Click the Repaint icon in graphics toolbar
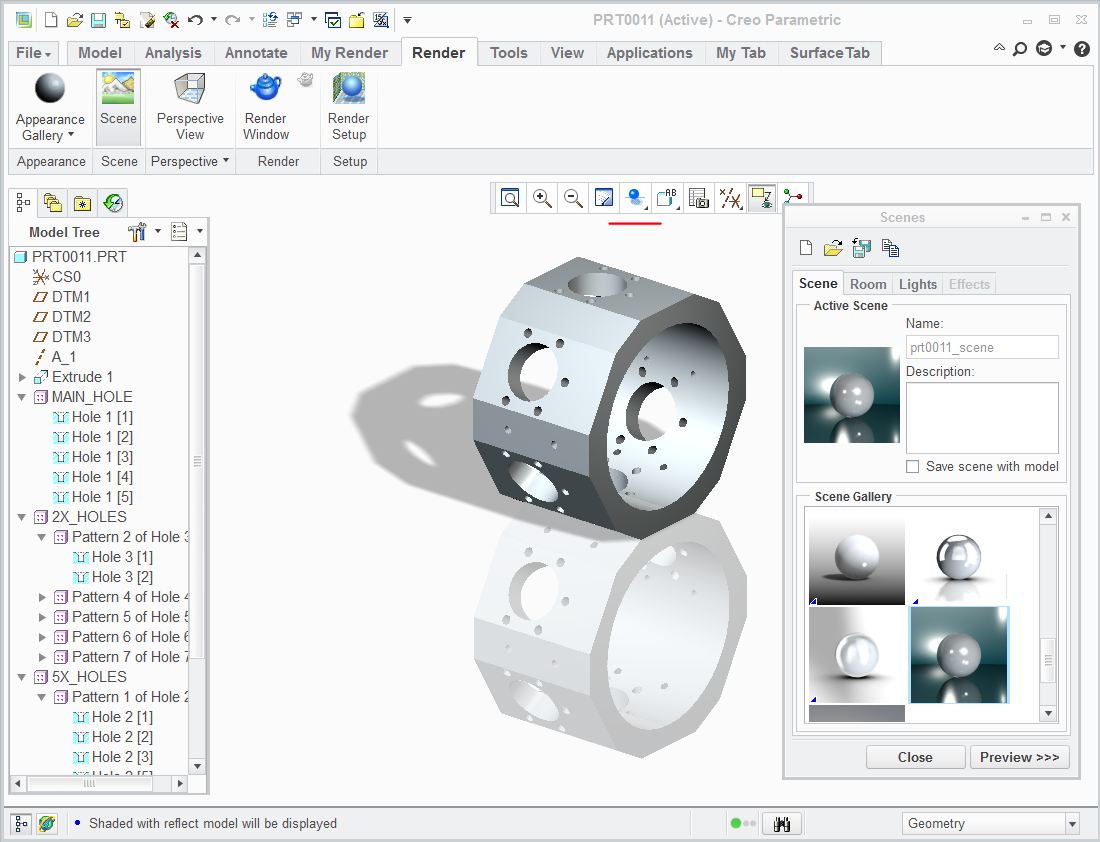This screenshot has width=1100, height=842. point(603,199)
